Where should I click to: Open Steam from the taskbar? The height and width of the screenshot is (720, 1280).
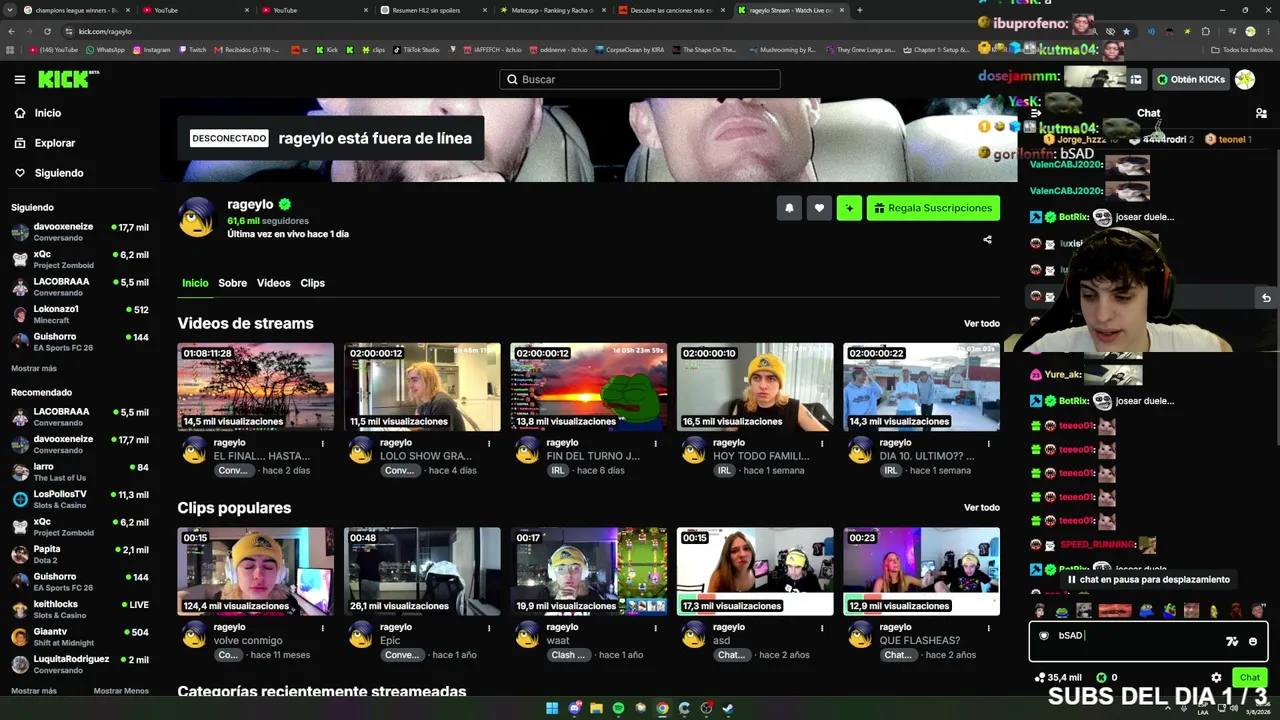[728, 708]
